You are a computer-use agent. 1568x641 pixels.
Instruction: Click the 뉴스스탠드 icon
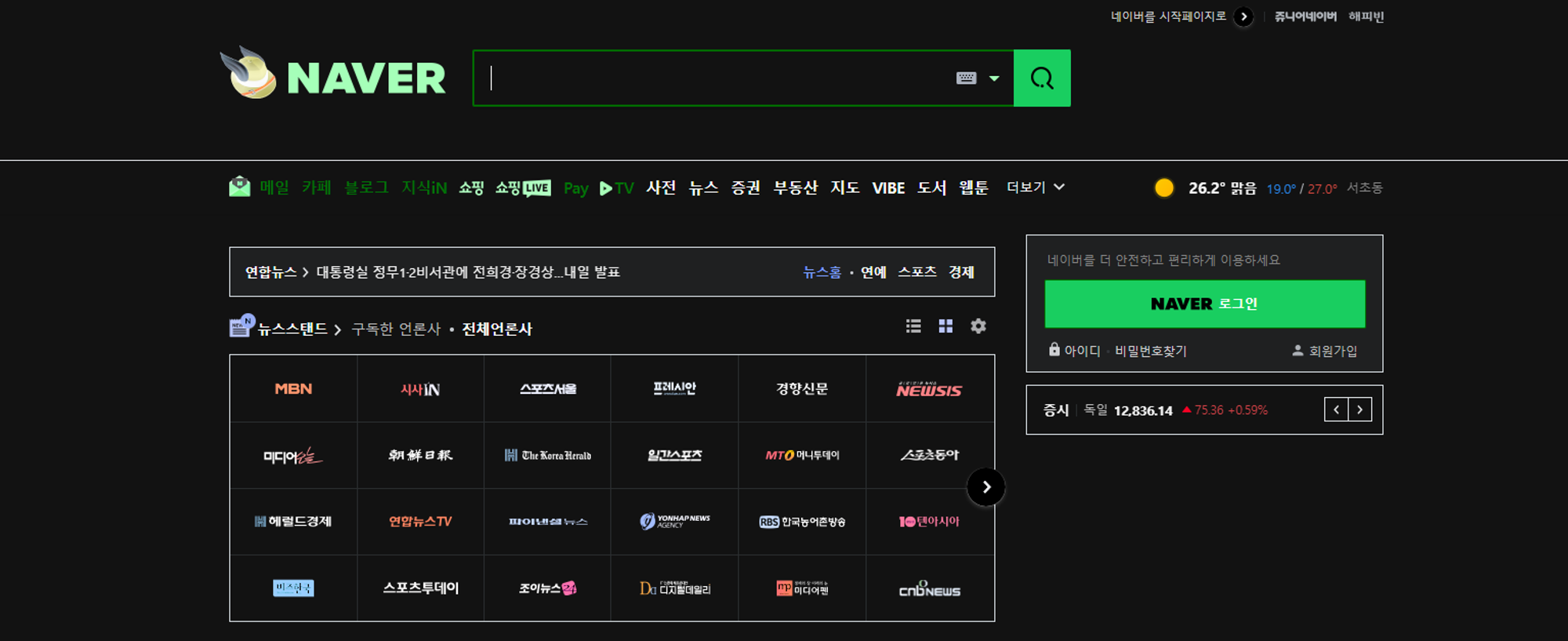point(241,326)
